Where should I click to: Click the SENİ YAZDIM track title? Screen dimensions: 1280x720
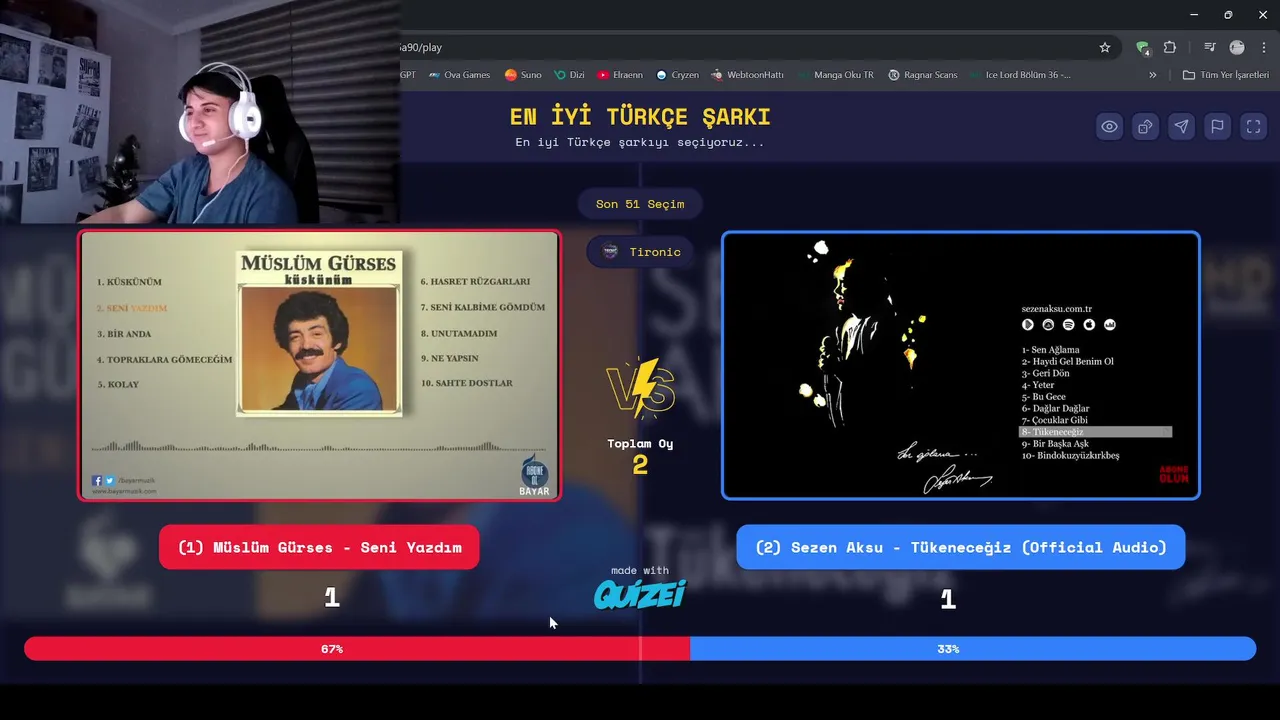coord(132,308)
